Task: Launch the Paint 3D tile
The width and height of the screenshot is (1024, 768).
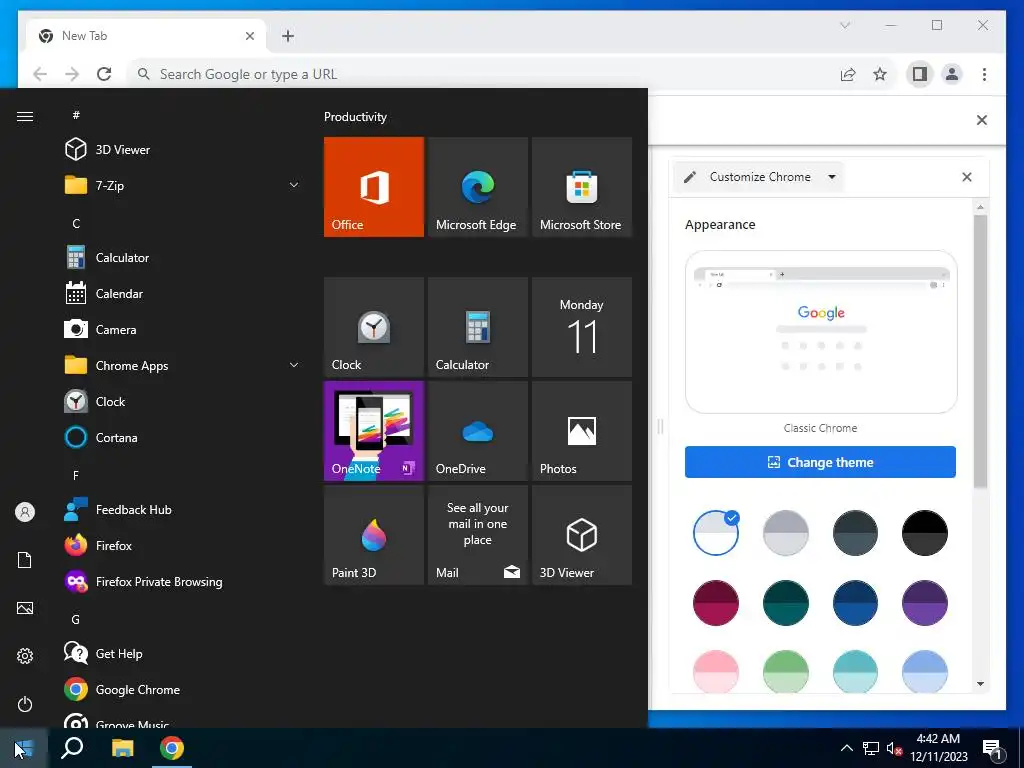Action: tap(374, 535)
